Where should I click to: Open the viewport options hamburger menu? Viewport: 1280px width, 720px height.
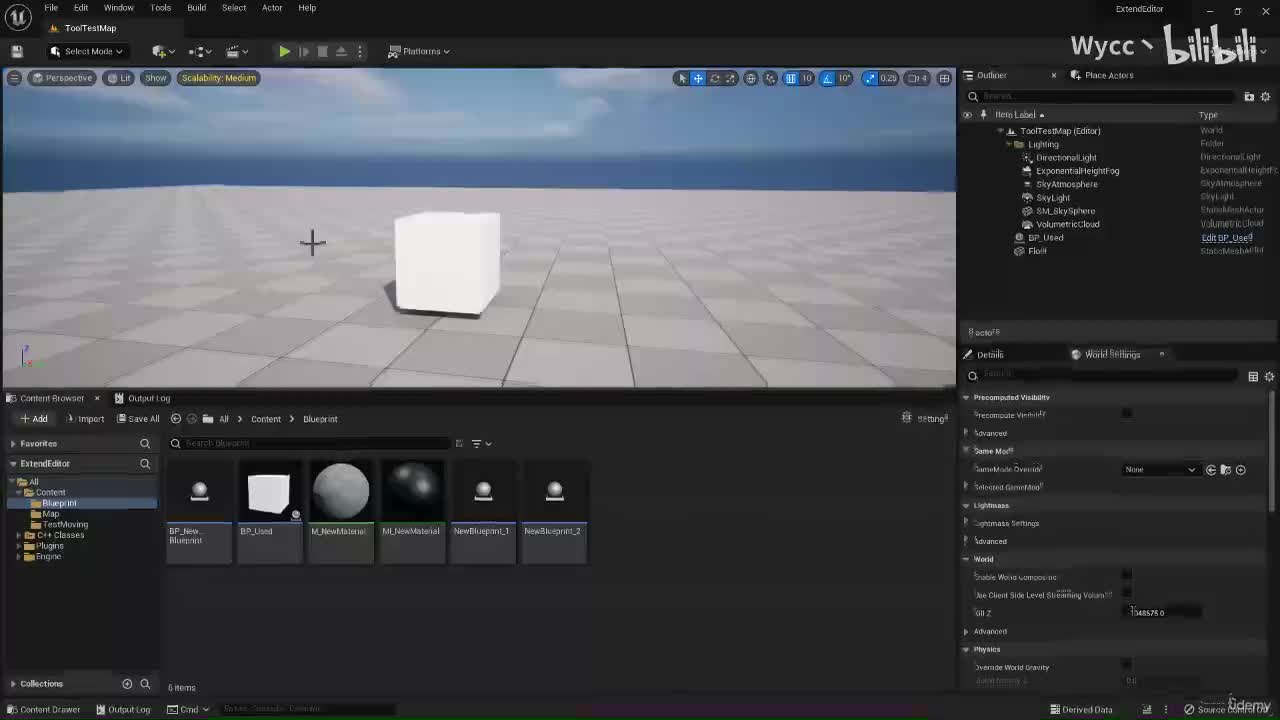click(x=14, y=78)
